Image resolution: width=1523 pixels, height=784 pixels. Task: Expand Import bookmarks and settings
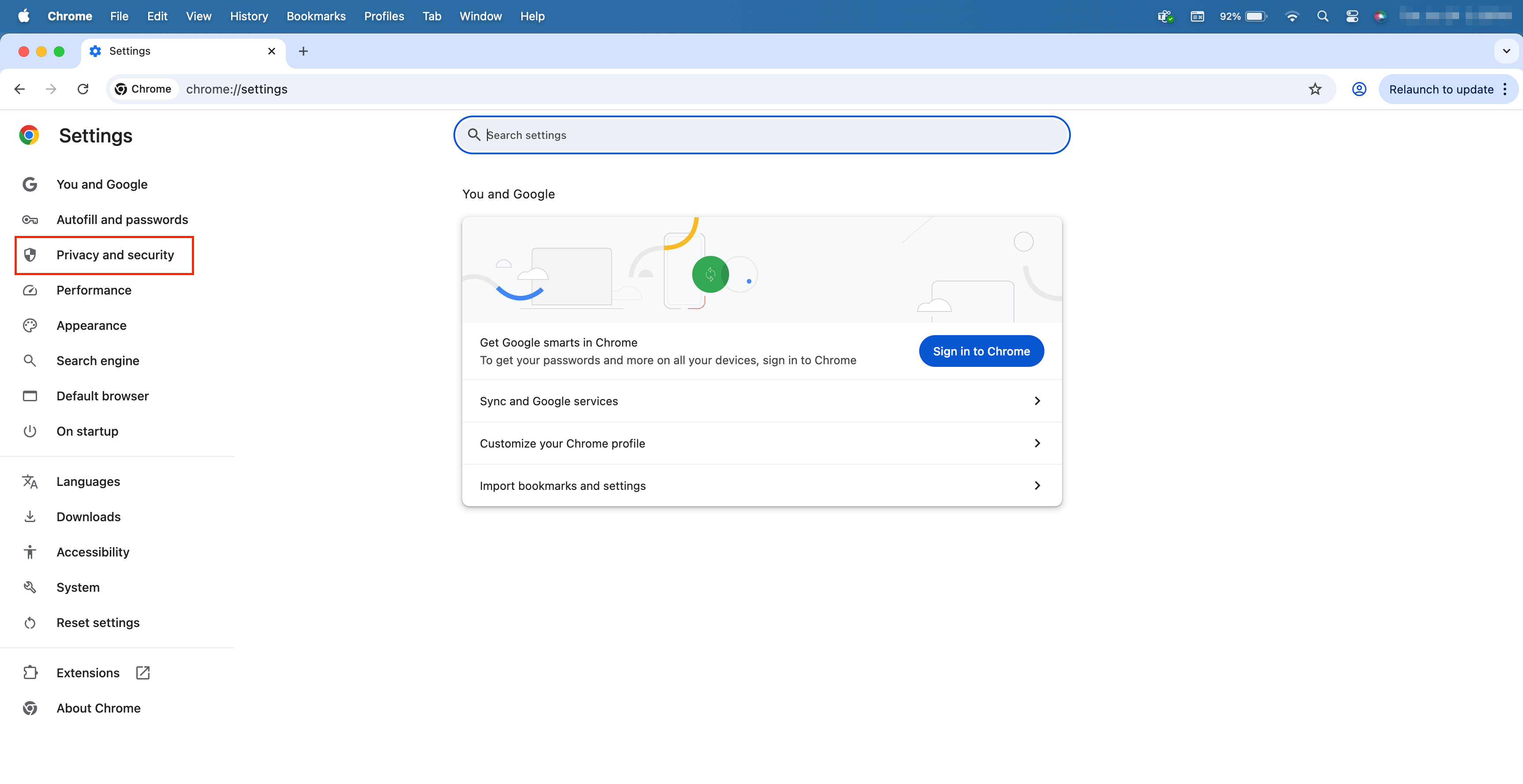pyautogui.click(x=761, y=485)
